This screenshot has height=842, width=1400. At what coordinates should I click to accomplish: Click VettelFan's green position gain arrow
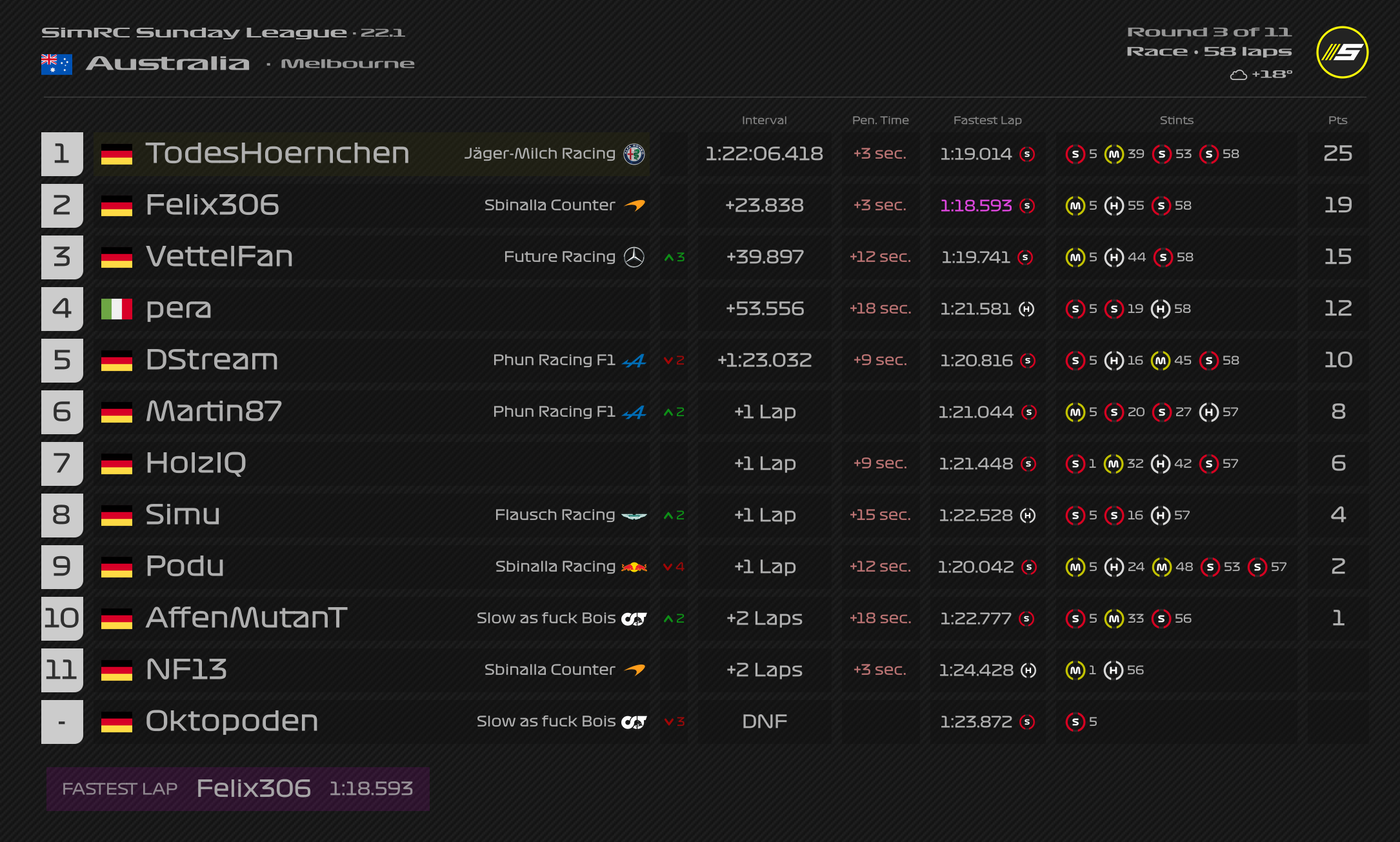tap(669, 257)
